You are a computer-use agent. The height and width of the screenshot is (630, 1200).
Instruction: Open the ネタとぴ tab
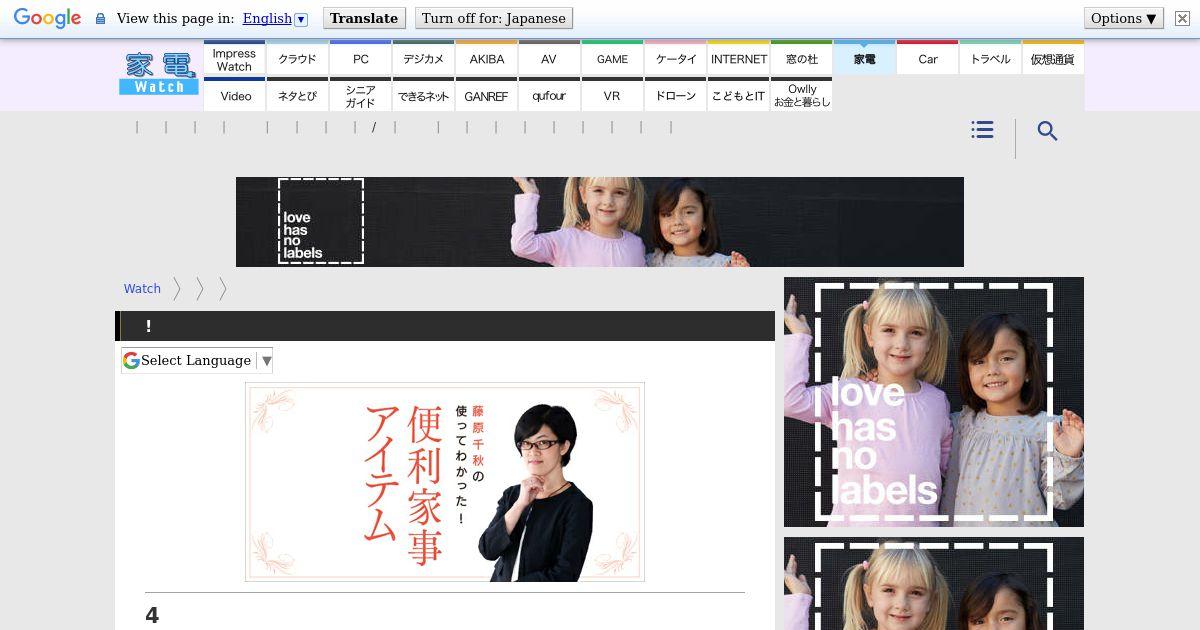297,96
